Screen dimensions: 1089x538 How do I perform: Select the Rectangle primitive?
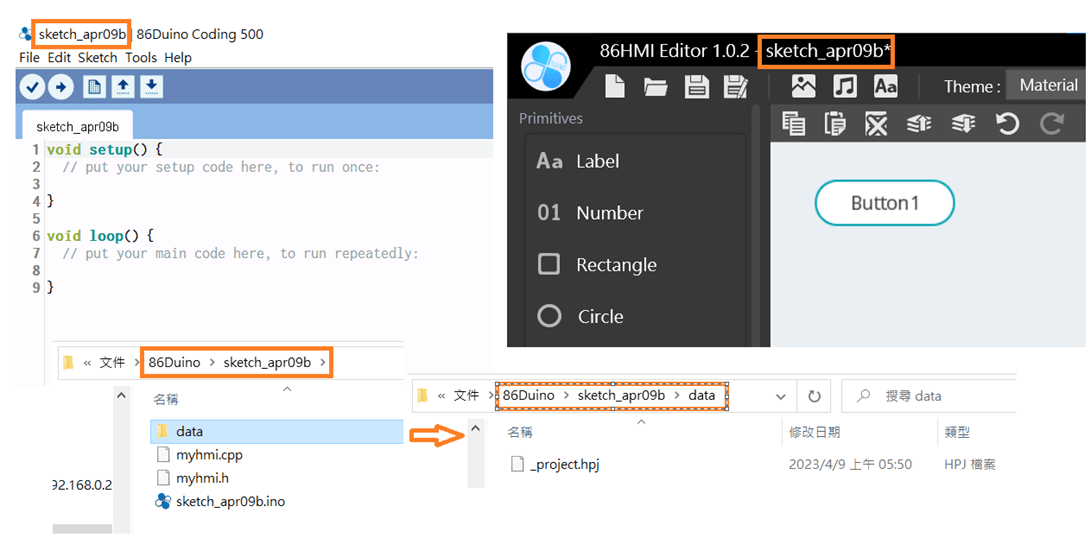(x=615, y=265)
